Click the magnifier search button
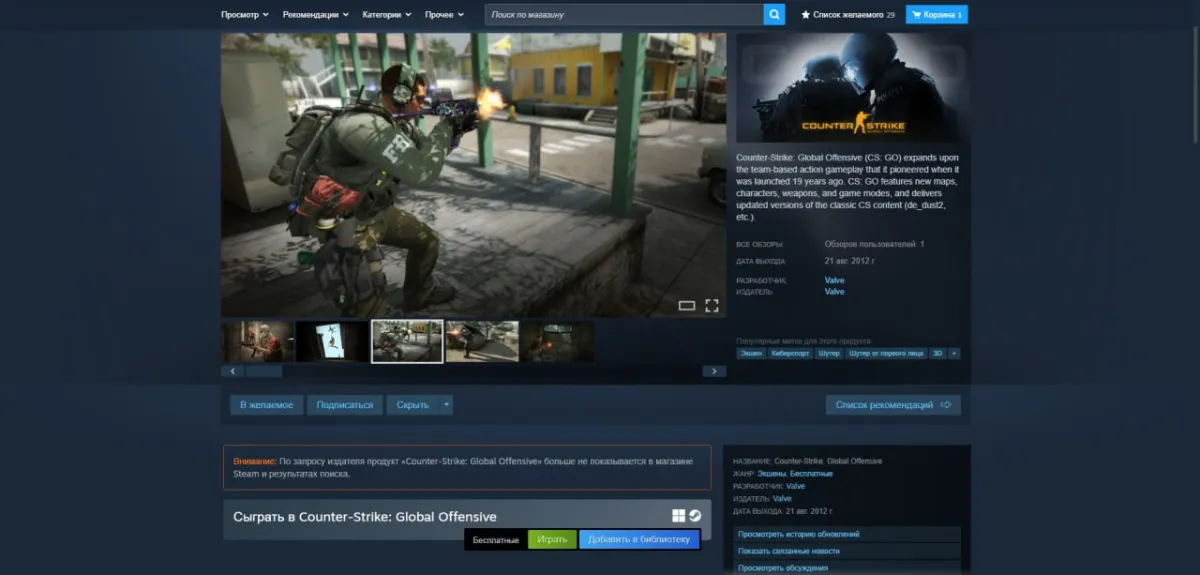The image size is (1200, 575). [x=774, y=15]
